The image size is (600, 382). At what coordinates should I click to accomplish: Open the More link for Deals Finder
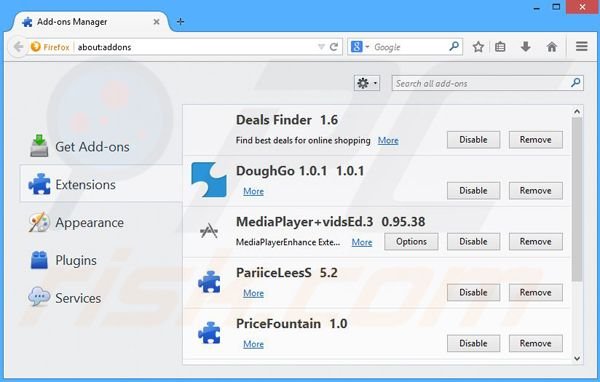388,140
